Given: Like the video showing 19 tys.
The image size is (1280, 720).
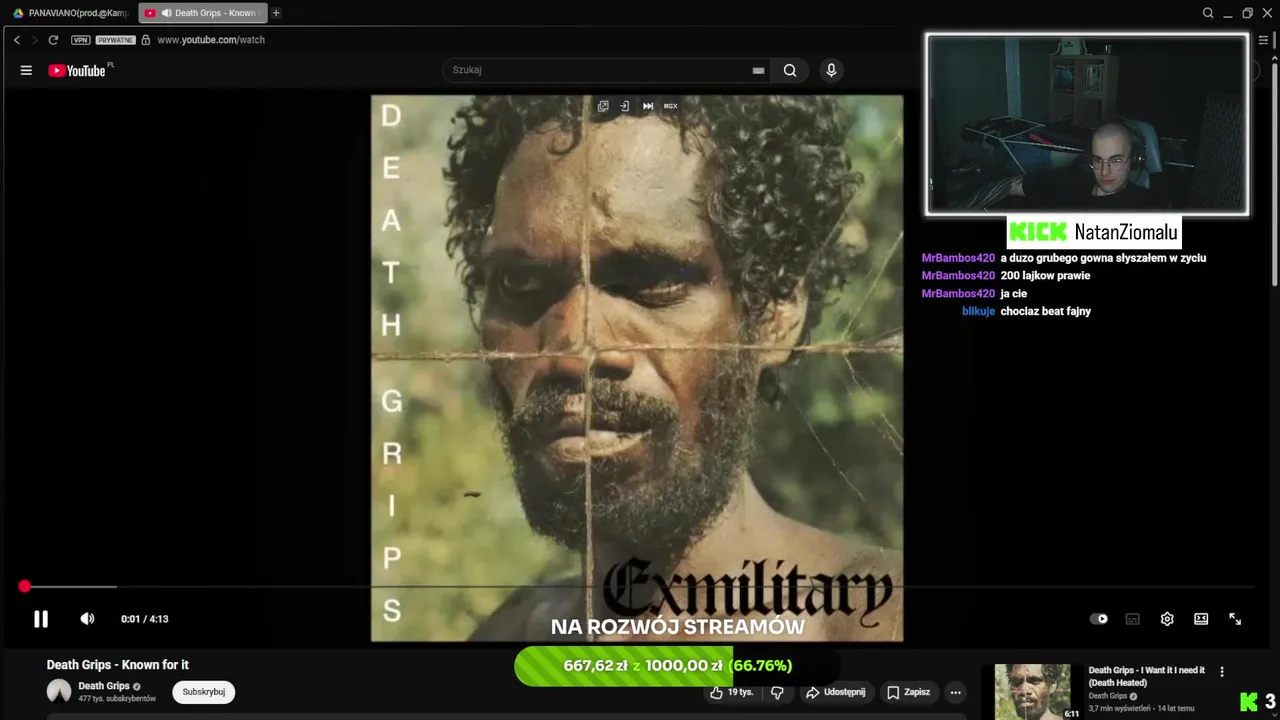Looking at the screenshot, I should (x=731, y=692).
